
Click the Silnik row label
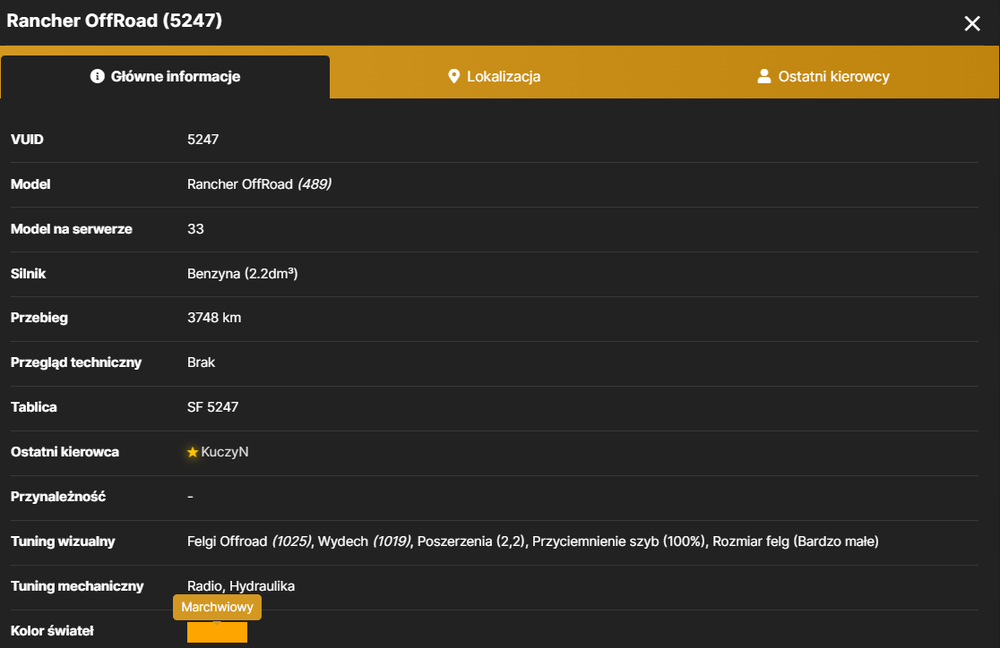click(x=28, y=274)
